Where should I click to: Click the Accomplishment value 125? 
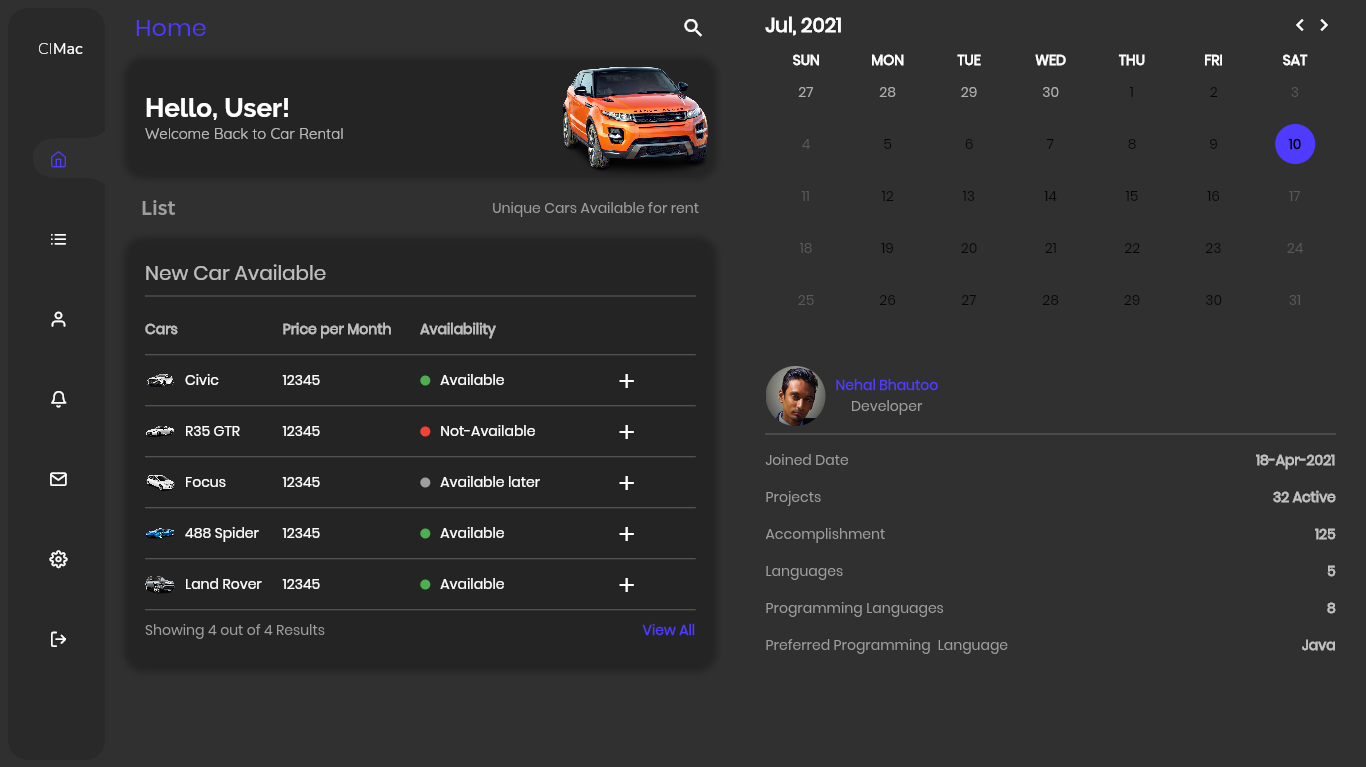click(x=1325, y=534)
